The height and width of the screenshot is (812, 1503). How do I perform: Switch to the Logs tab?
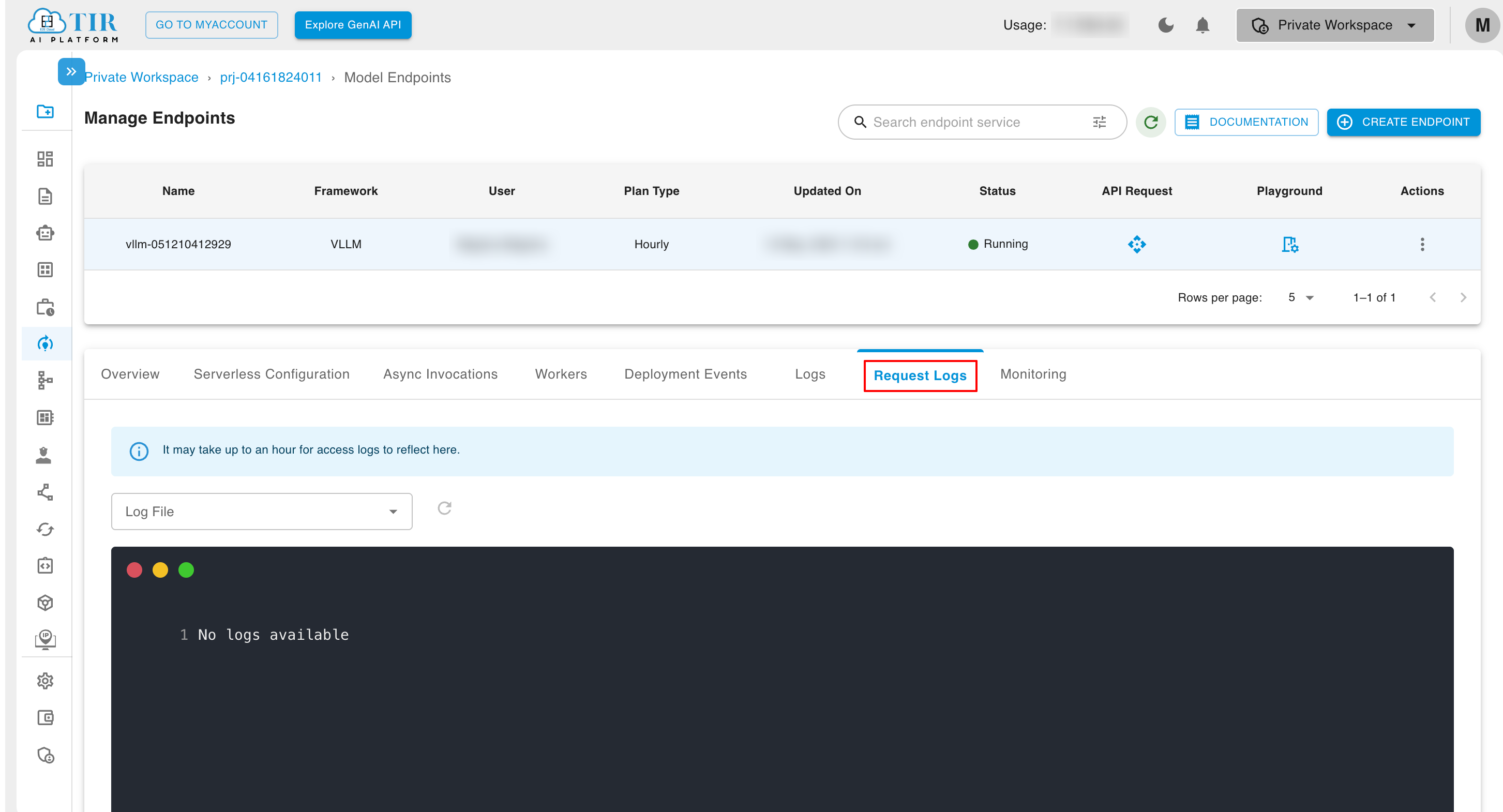click(810, 374)
